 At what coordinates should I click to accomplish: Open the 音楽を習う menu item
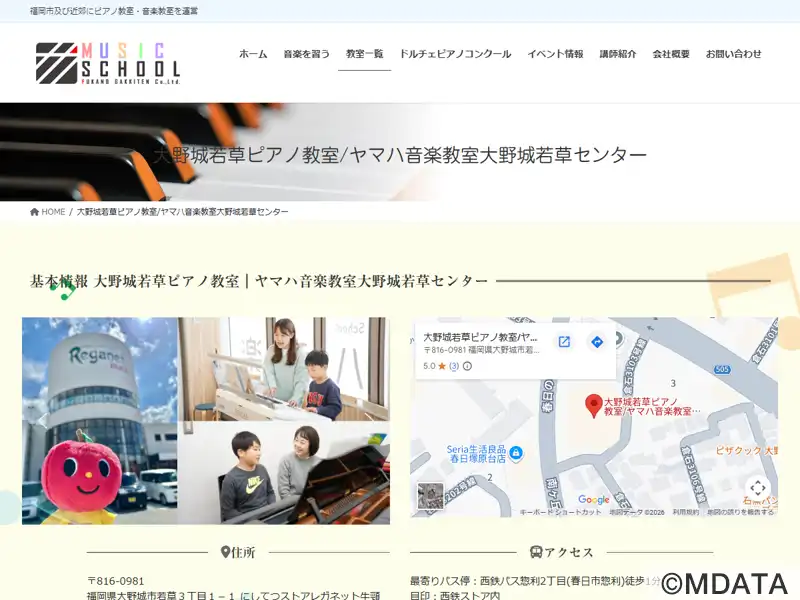(x=307, y=54)
